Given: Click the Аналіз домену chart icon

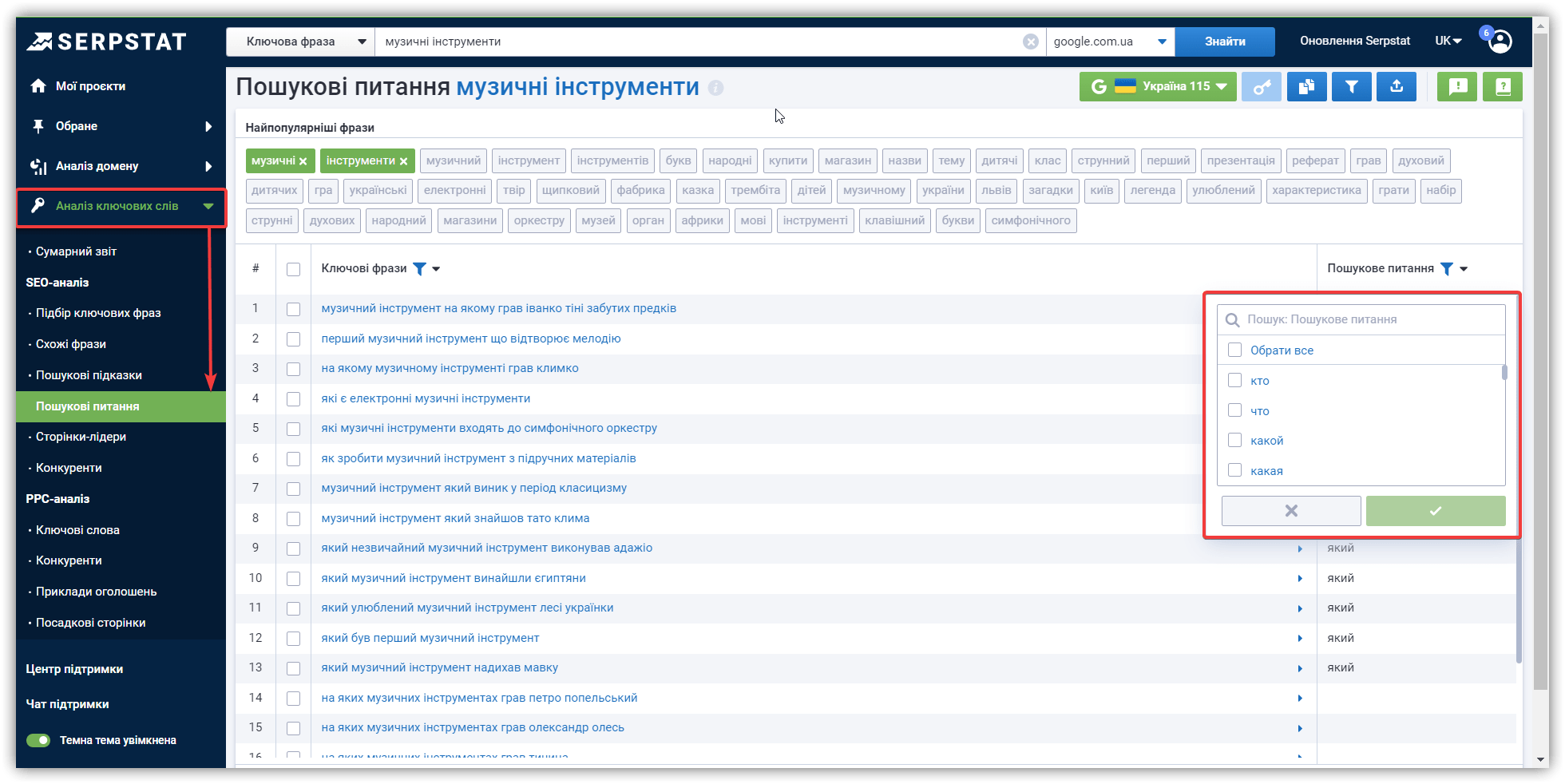Looking at the screenshot, I should tap(38, 166).
